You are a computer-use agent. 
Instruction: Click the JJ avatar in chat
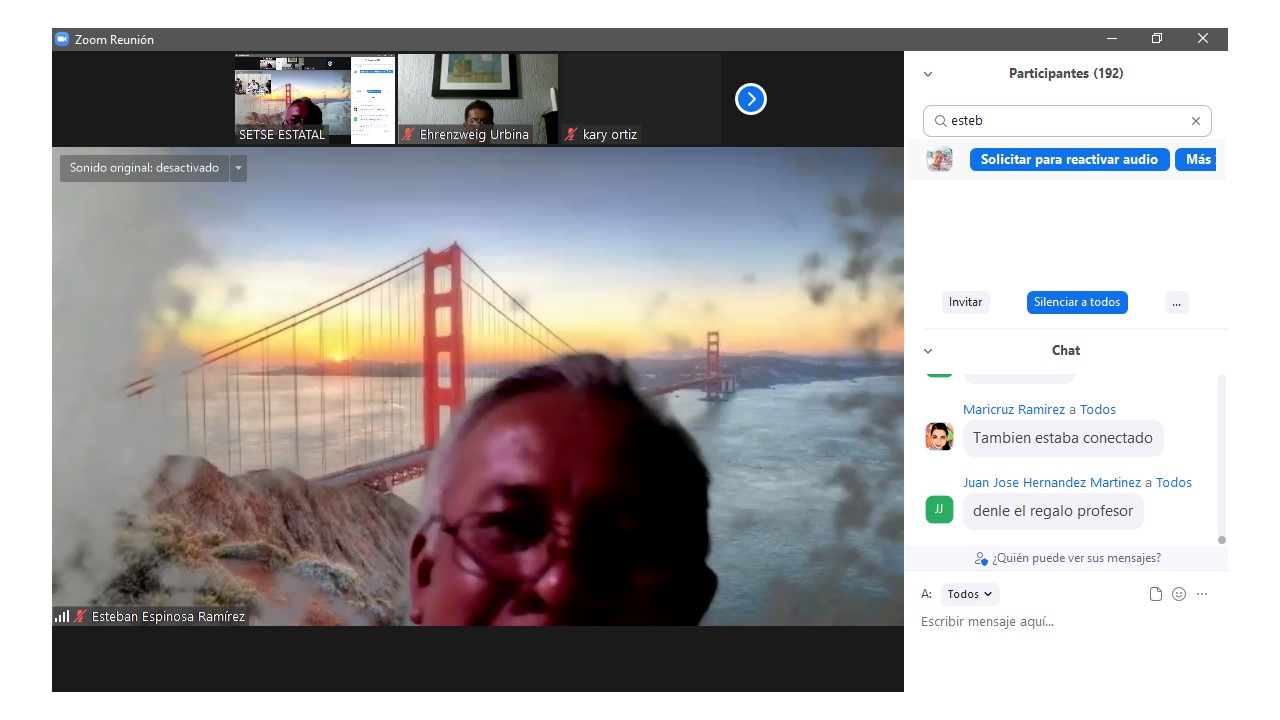[x=939, y=510]
